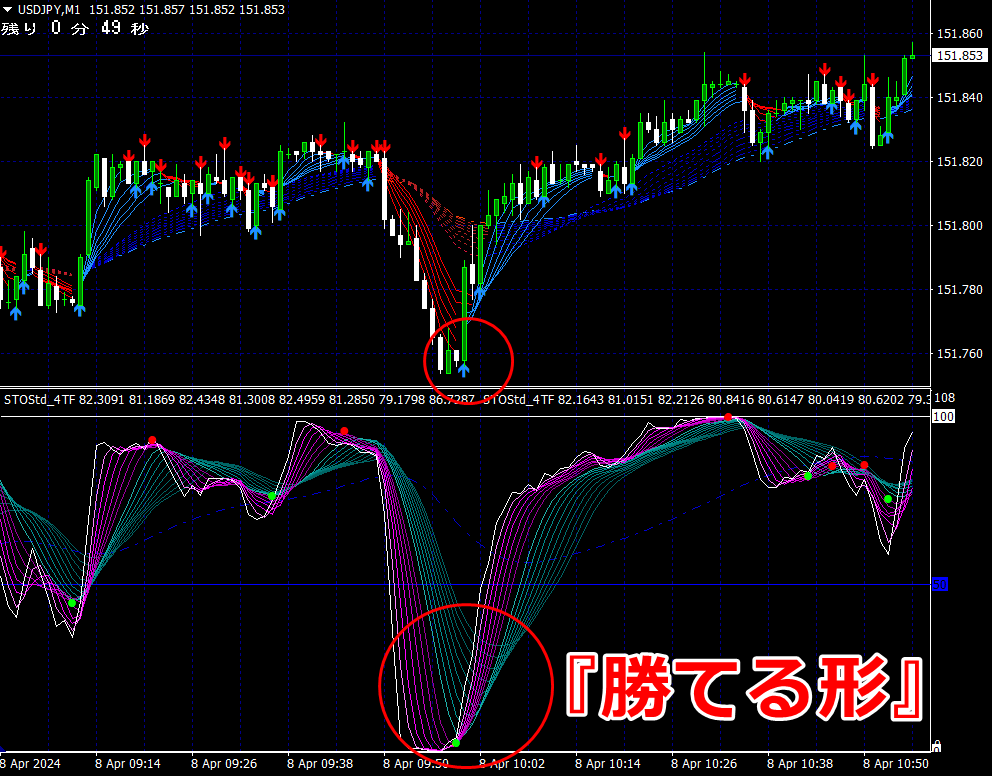Click the 8 Apr 09:14 time label

(128, 763)
